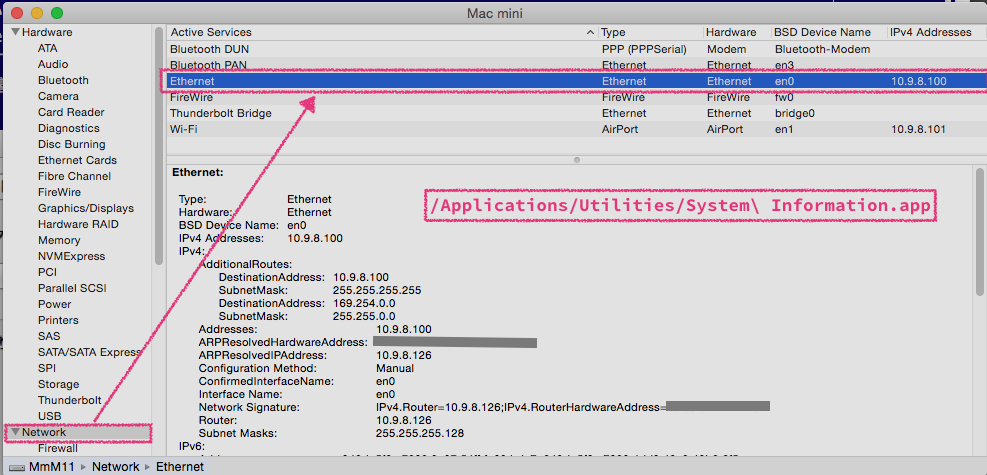Click the Configuration Method value Manual
This screenshot has width=987, height=475.
coord(395,368)
